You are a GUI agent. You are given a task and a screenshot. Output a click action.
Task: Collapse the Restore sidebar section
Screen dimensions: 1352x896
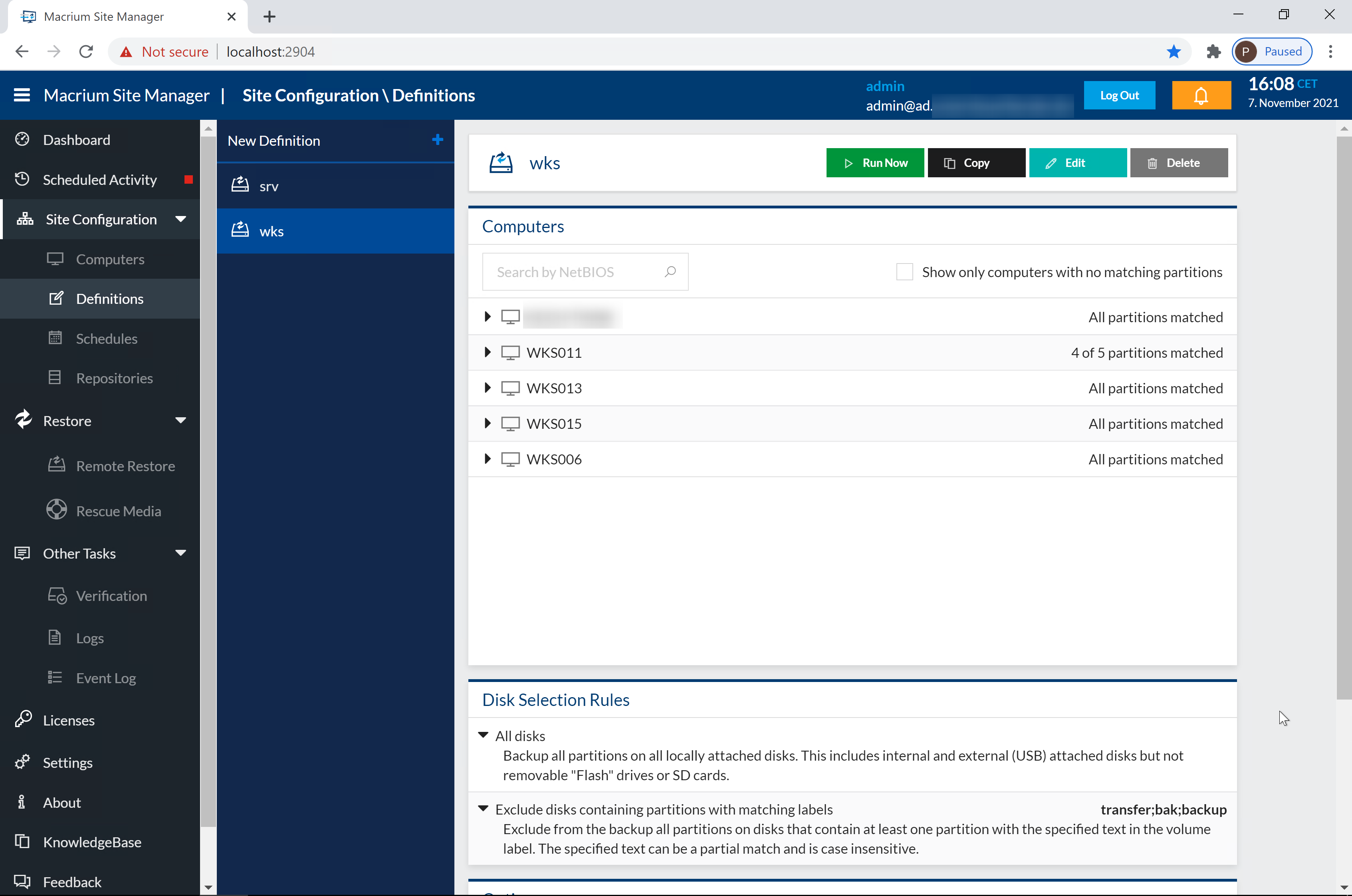[x=180, y=420]
